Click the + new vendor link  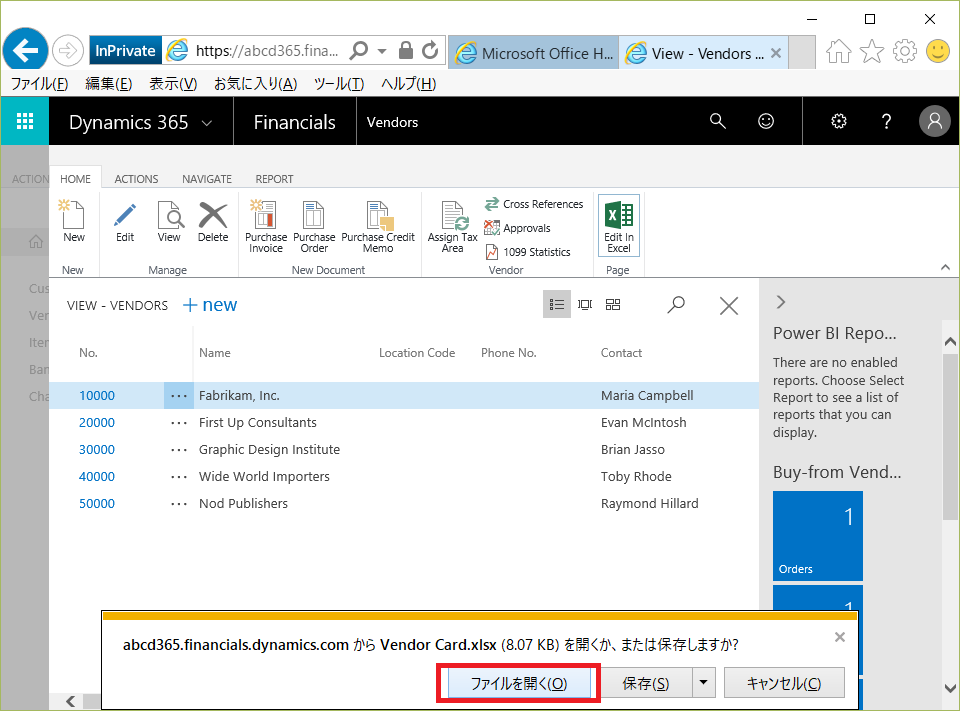[x=210, y=304]
